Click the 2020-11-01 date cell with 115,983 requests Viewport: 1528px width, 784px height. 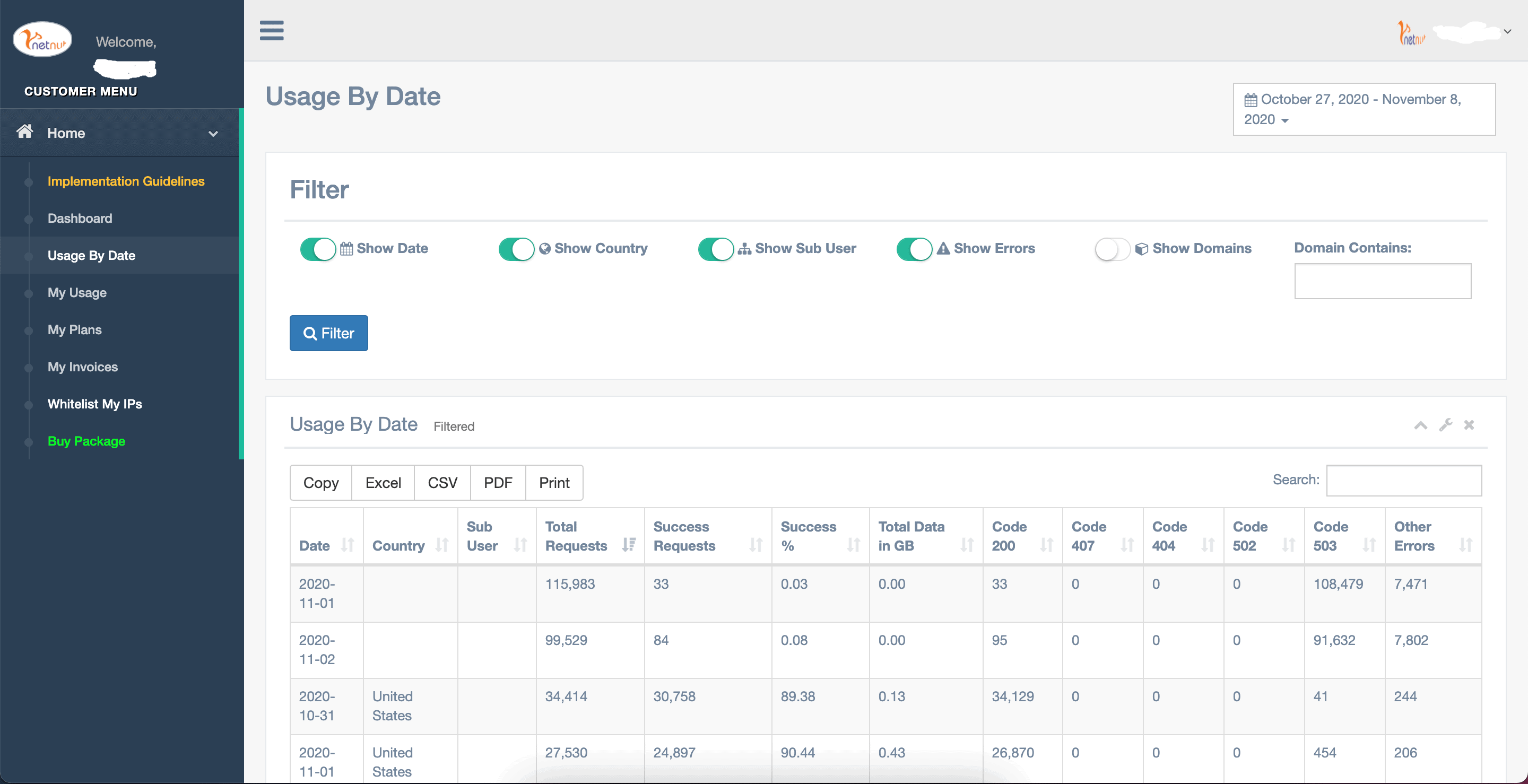[327, 594]
